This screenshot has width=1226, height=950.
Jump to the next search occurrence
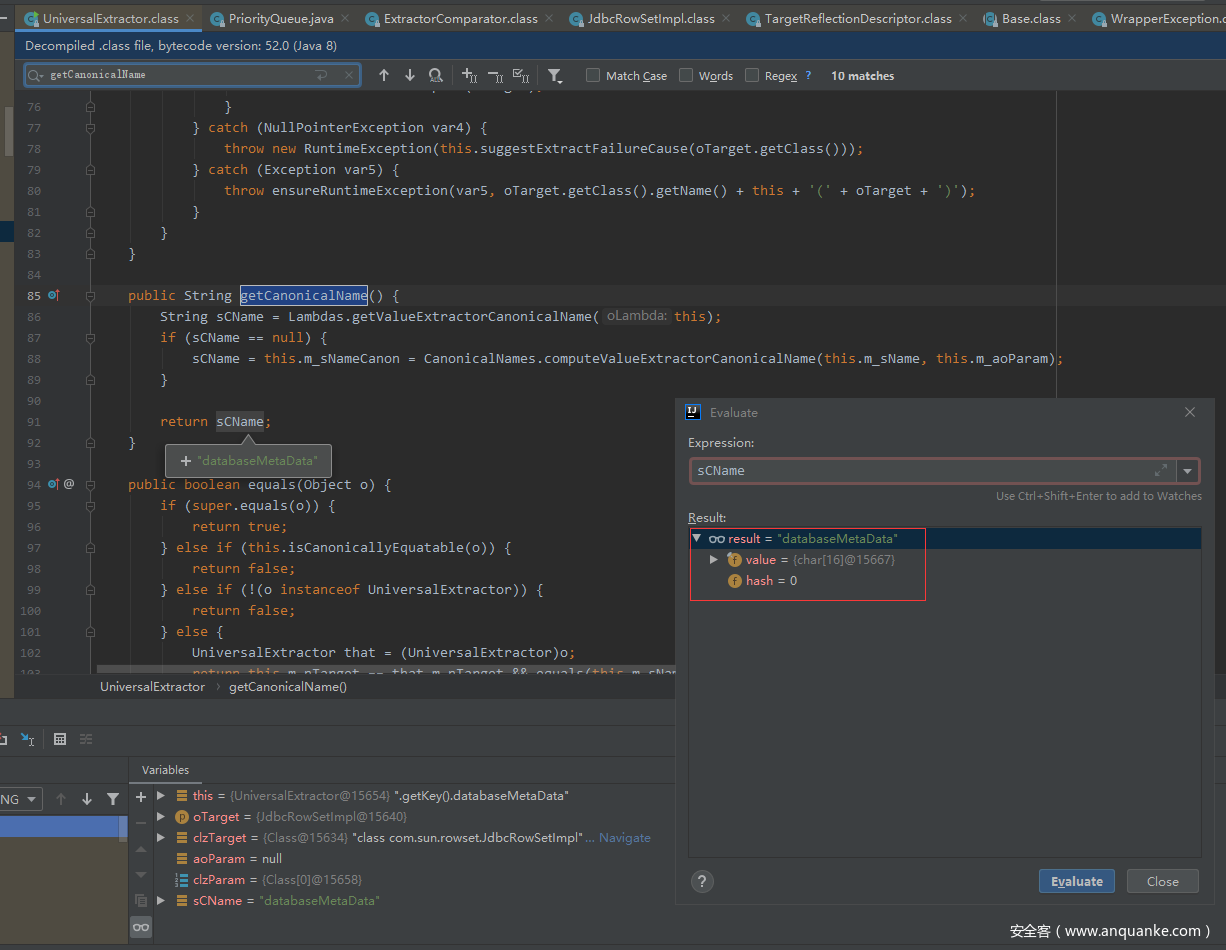[x=409, y=76]
